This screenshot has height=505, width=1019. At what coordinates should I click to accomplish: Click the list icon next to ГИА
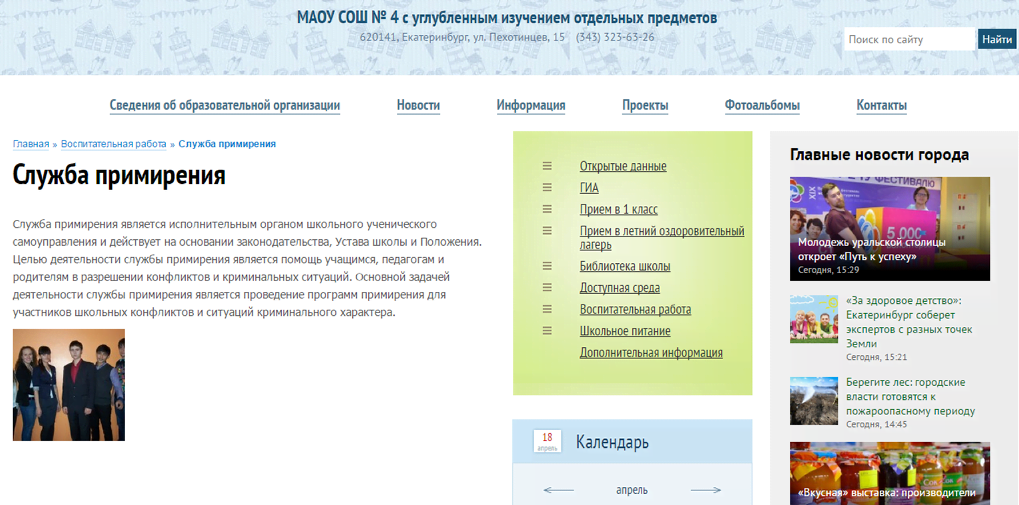click(x=547, y=187)
